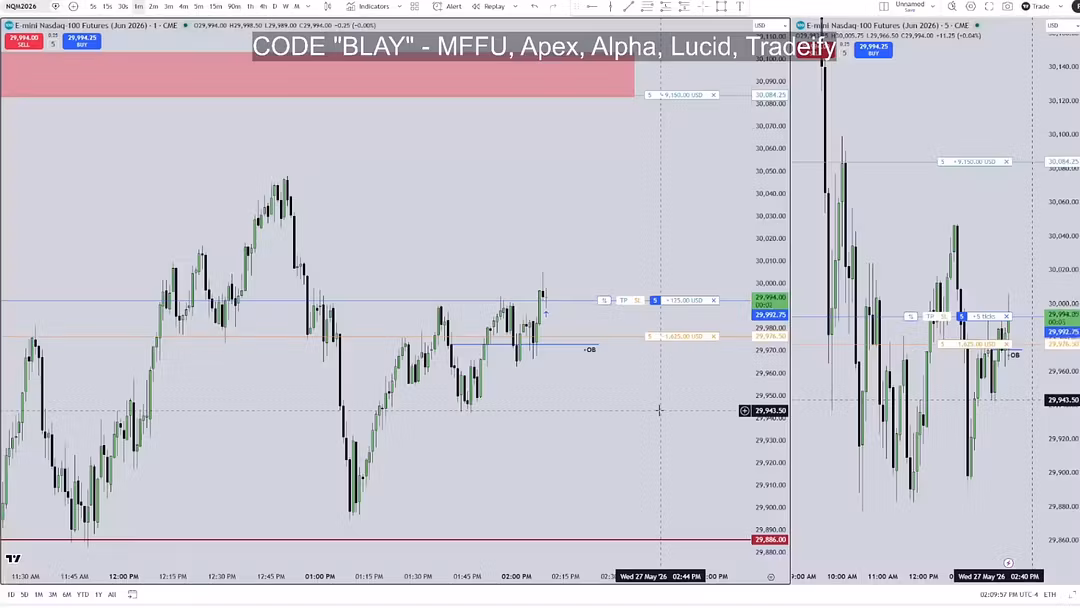
Task: Select the 2m timeframe
Action: [x=154, y=6]
